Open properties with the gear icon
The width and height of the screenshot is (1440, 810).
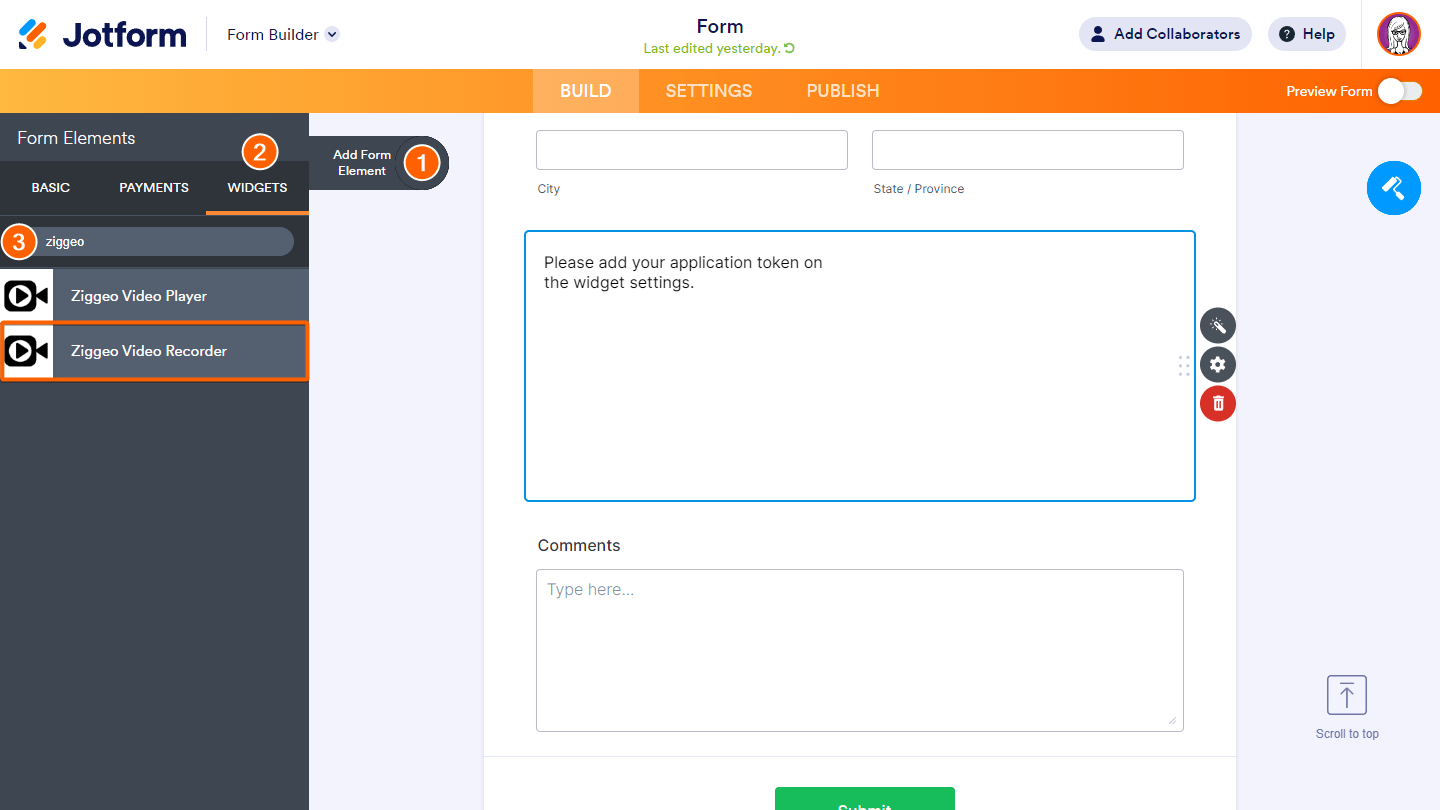(1218, 364)
